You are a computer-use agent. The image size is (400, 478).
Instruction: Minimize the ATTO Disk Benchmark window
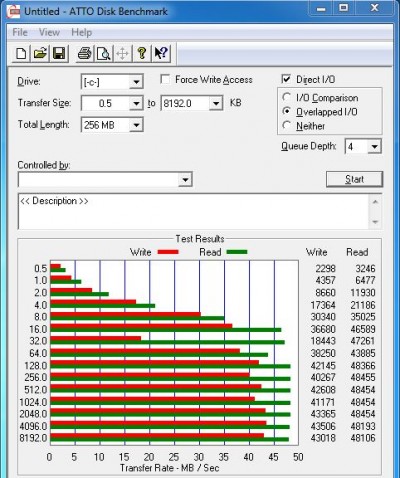pyautogui.click(x=321, y=8)
